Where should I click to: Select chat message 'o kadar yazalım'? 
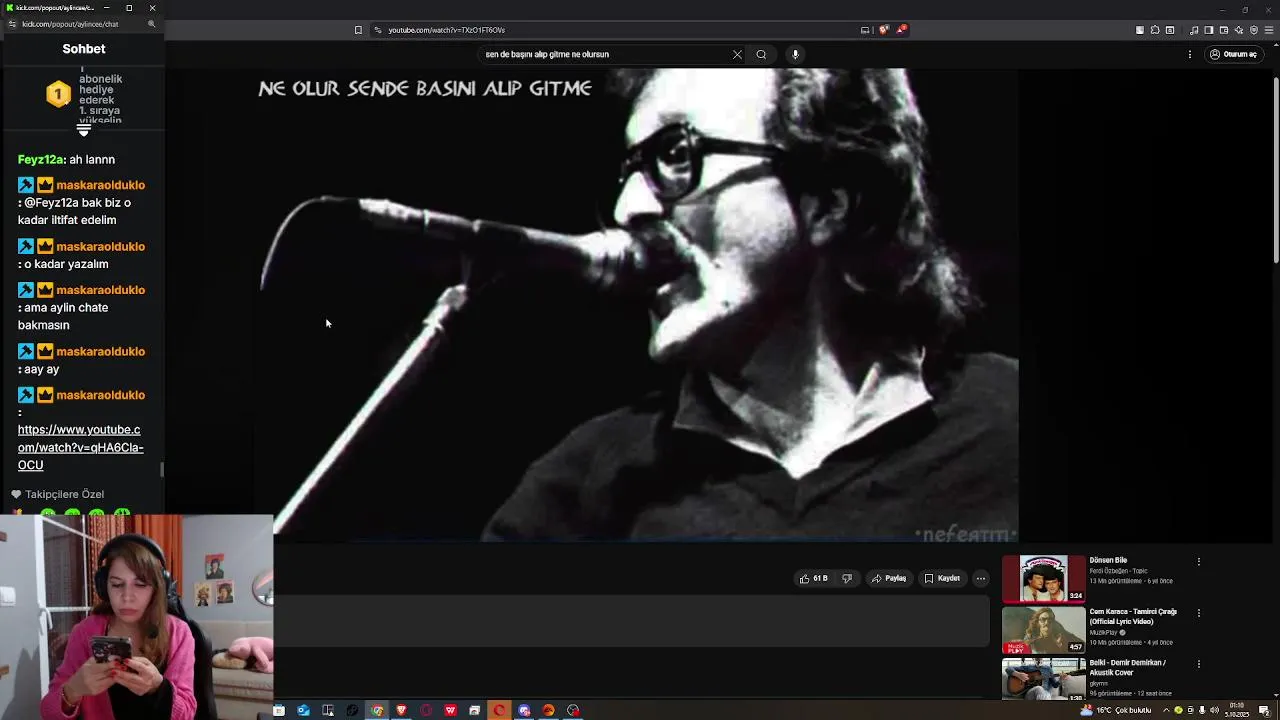66,264
